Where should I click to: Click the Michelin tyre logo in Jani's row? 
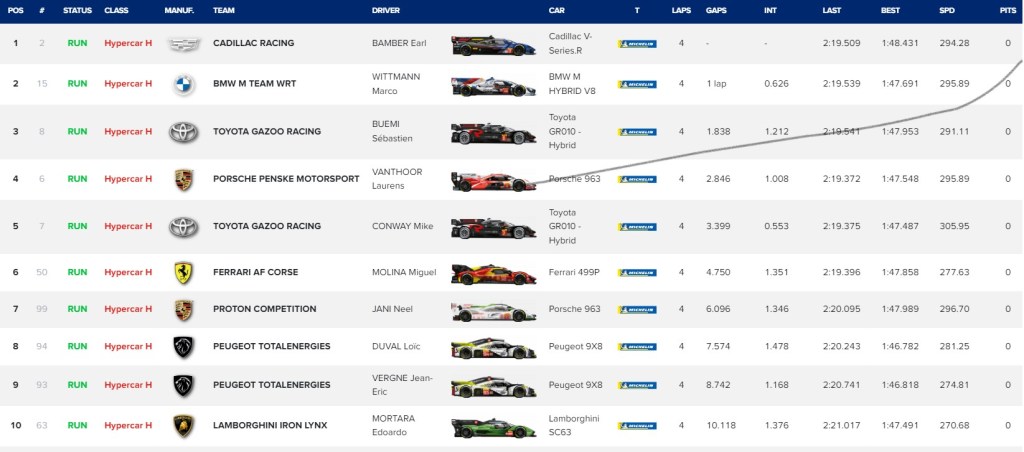point(637,310)
